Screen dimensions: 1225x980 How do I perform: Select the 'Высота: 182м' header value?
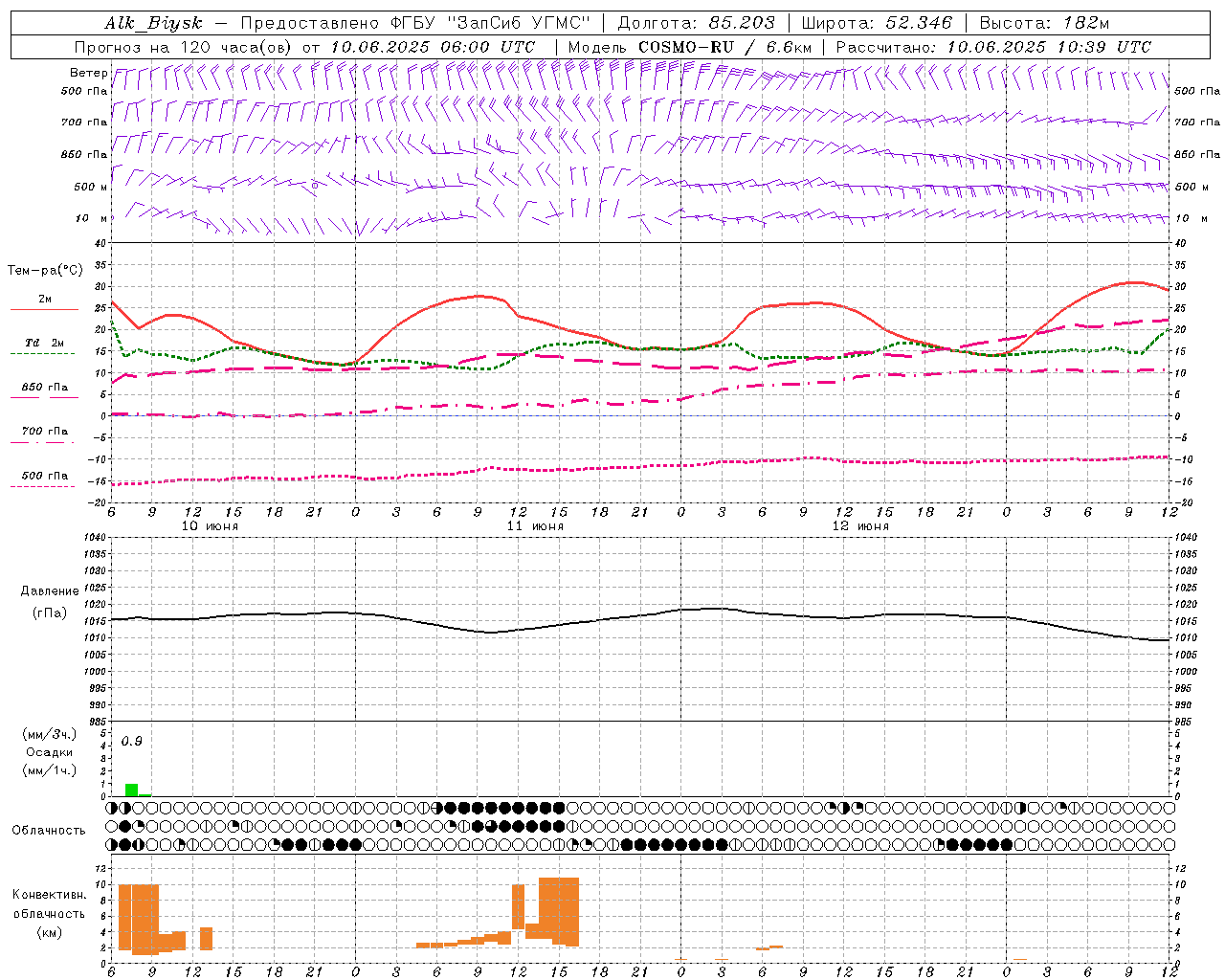(1044, 23)
